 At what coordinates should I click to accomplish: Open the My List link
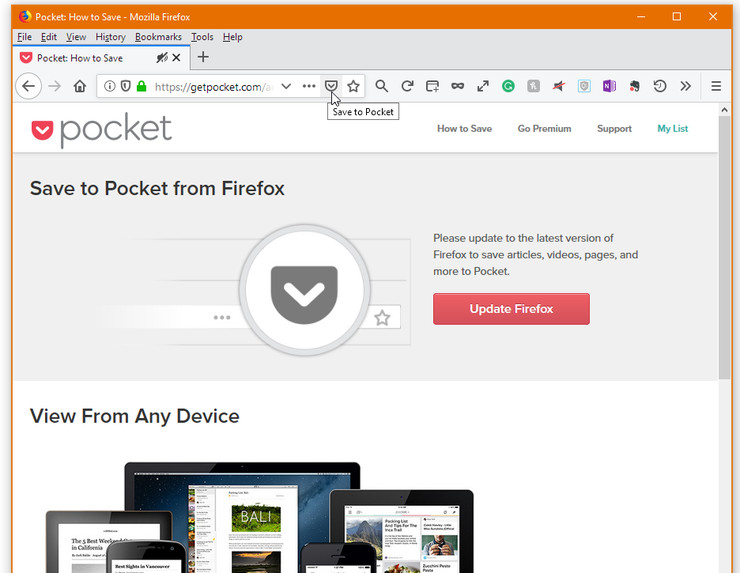coord(673,128)
